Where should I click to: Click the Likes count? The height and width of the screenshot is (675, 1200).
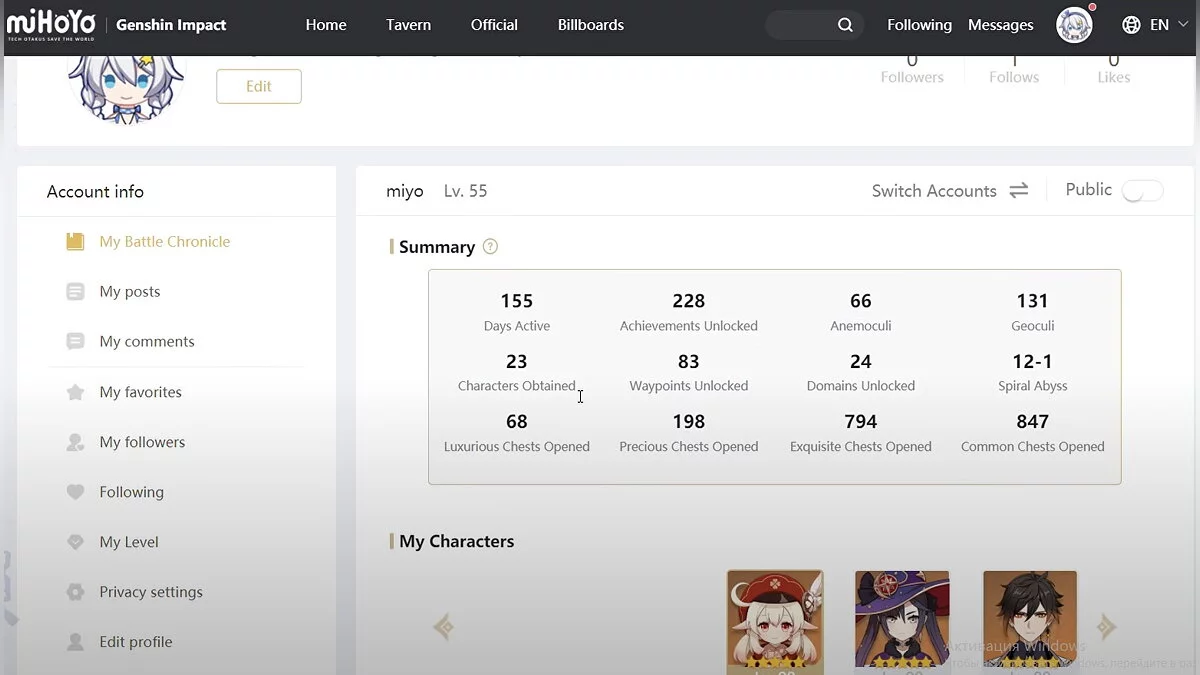coord(1113,70)
